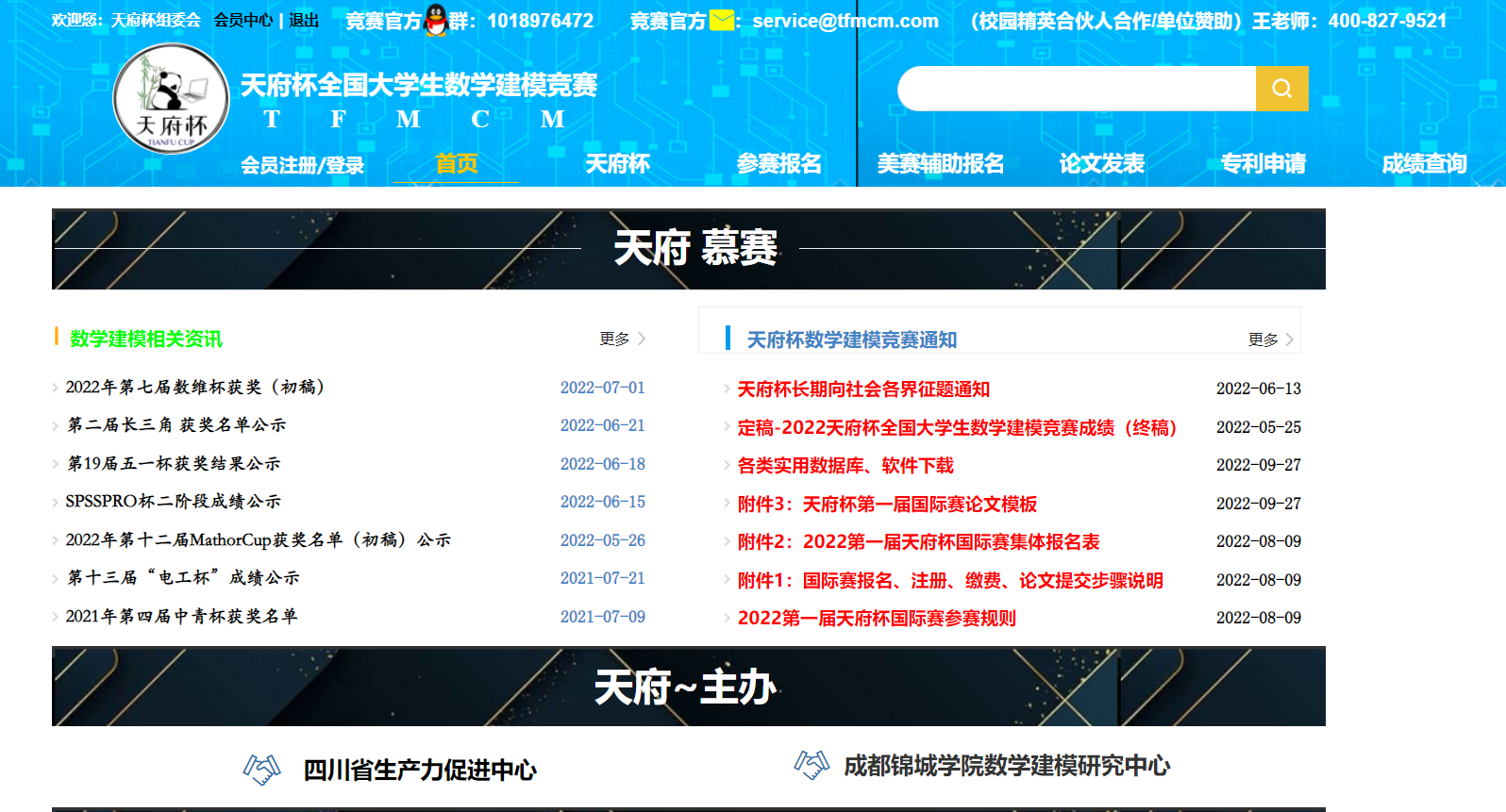Click the QQ group number 1018976472
Viewport: 1506px width, 812px height.
(x=541, y=21)
